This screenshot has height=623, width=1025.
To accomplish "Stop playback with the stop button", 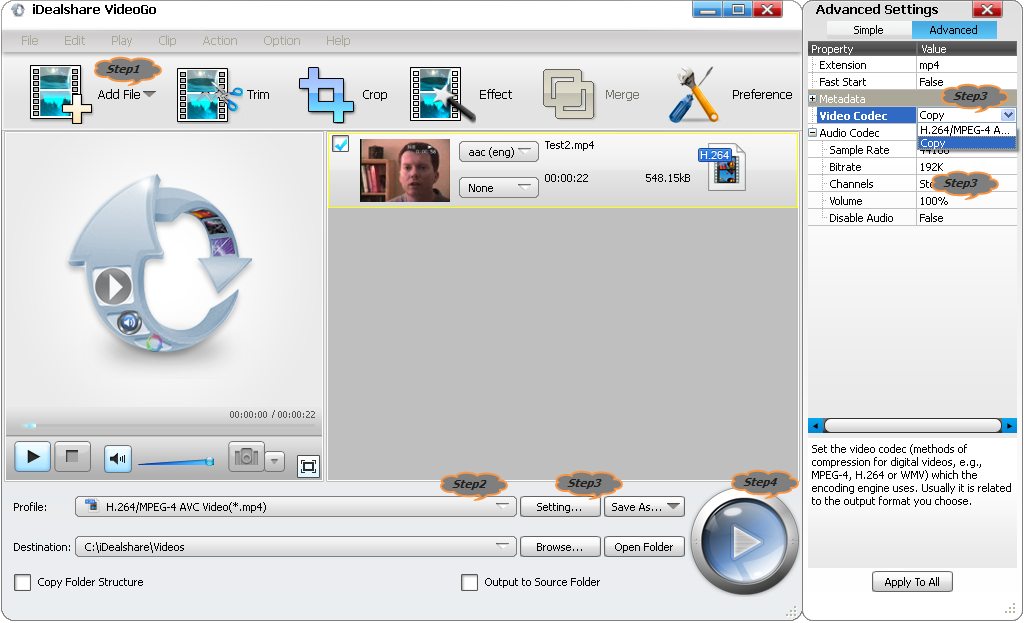I will [x=72, y=456].
